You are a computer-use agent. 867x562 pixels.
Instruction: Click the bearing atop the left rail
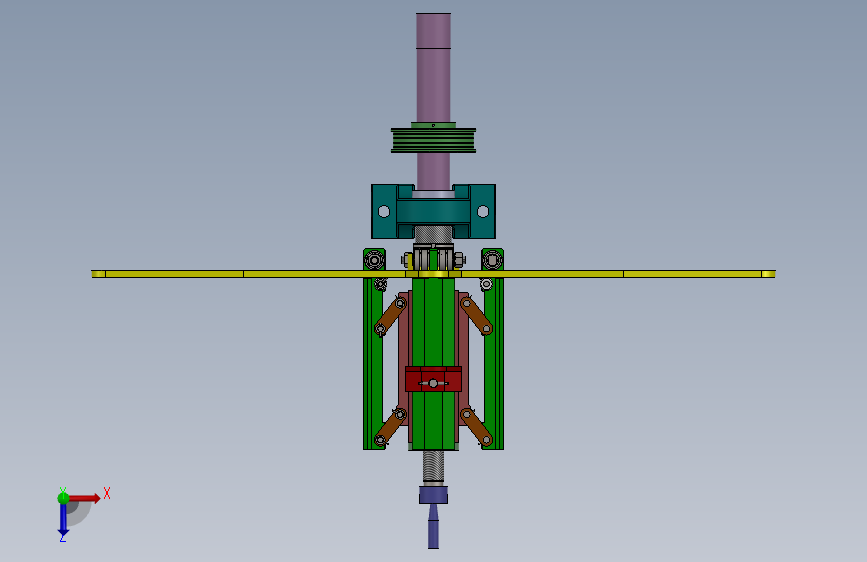(x=374, y=259)
